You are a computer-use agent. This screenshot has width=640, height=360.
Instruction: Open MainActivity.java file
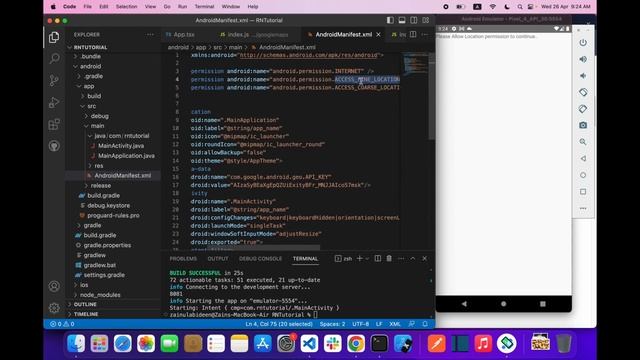coord(121,146)
